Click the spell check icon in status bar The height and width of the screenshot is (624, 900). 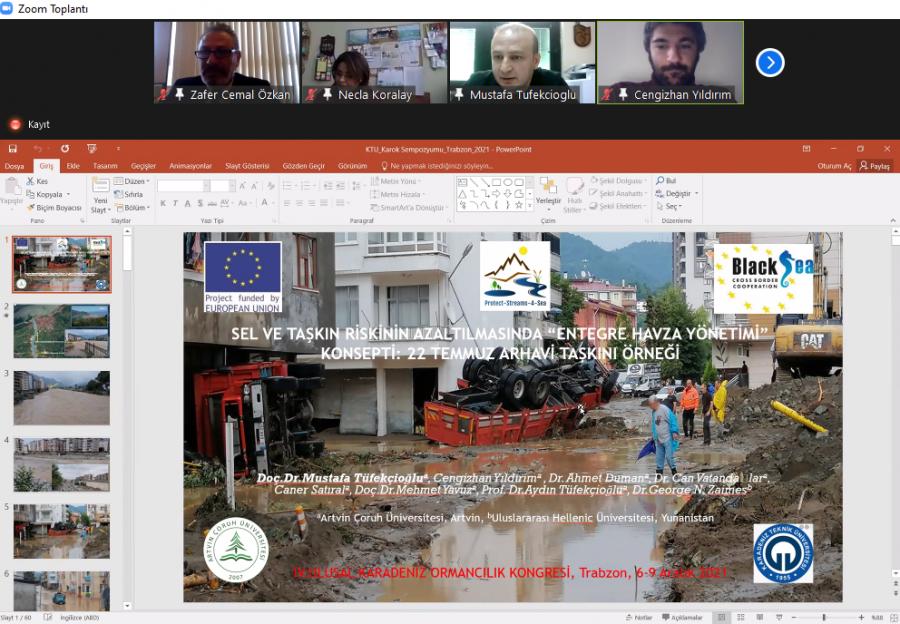(48, 618)
